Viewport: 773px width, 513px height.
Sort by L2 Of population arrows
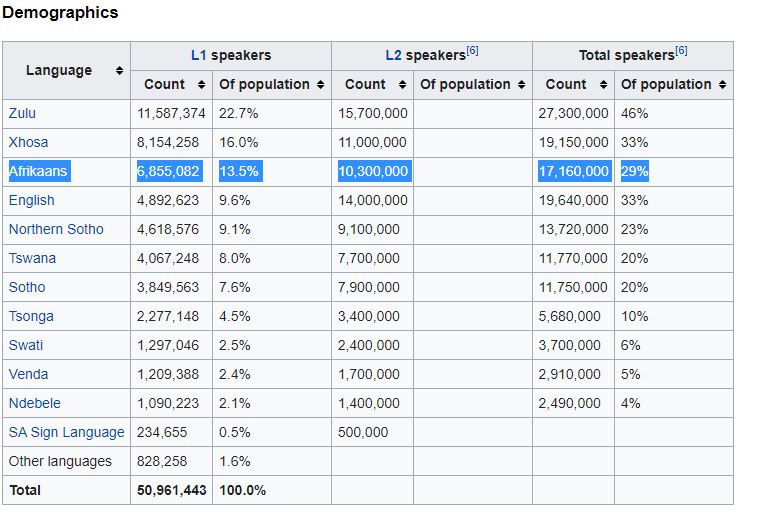[522, 85]
